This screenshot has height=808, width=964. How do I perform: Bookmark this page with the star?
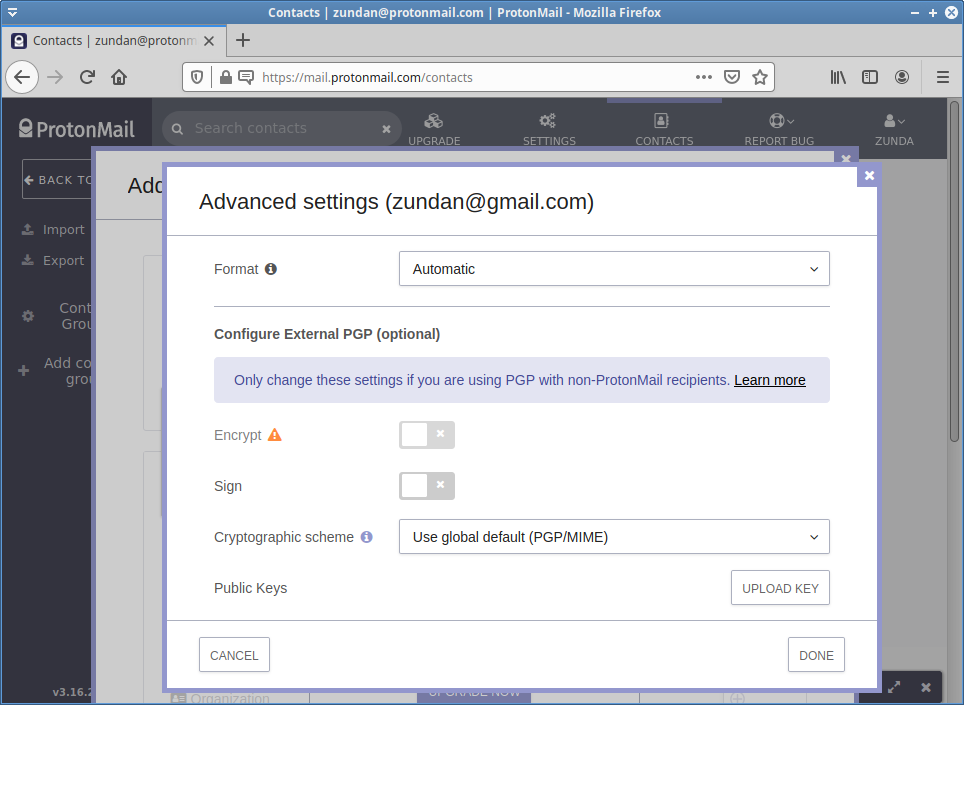(x=760, y=77)
